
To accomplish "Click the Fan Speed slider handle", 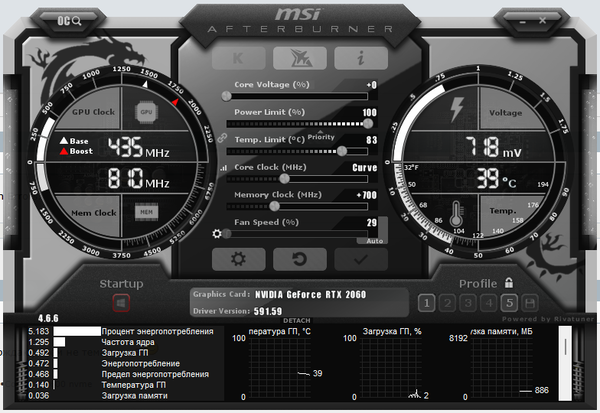I will point(227,233).
